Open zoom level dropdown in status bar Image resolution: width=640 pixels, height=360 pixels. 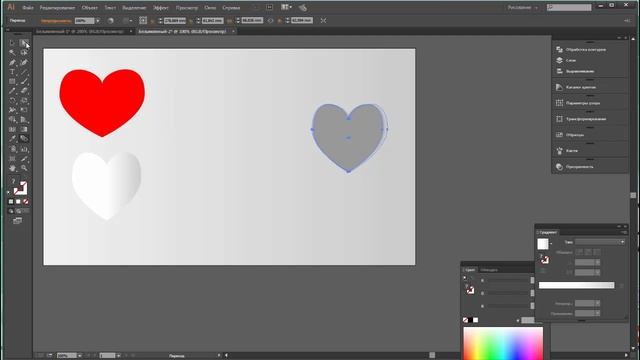[x=79, y=356]
